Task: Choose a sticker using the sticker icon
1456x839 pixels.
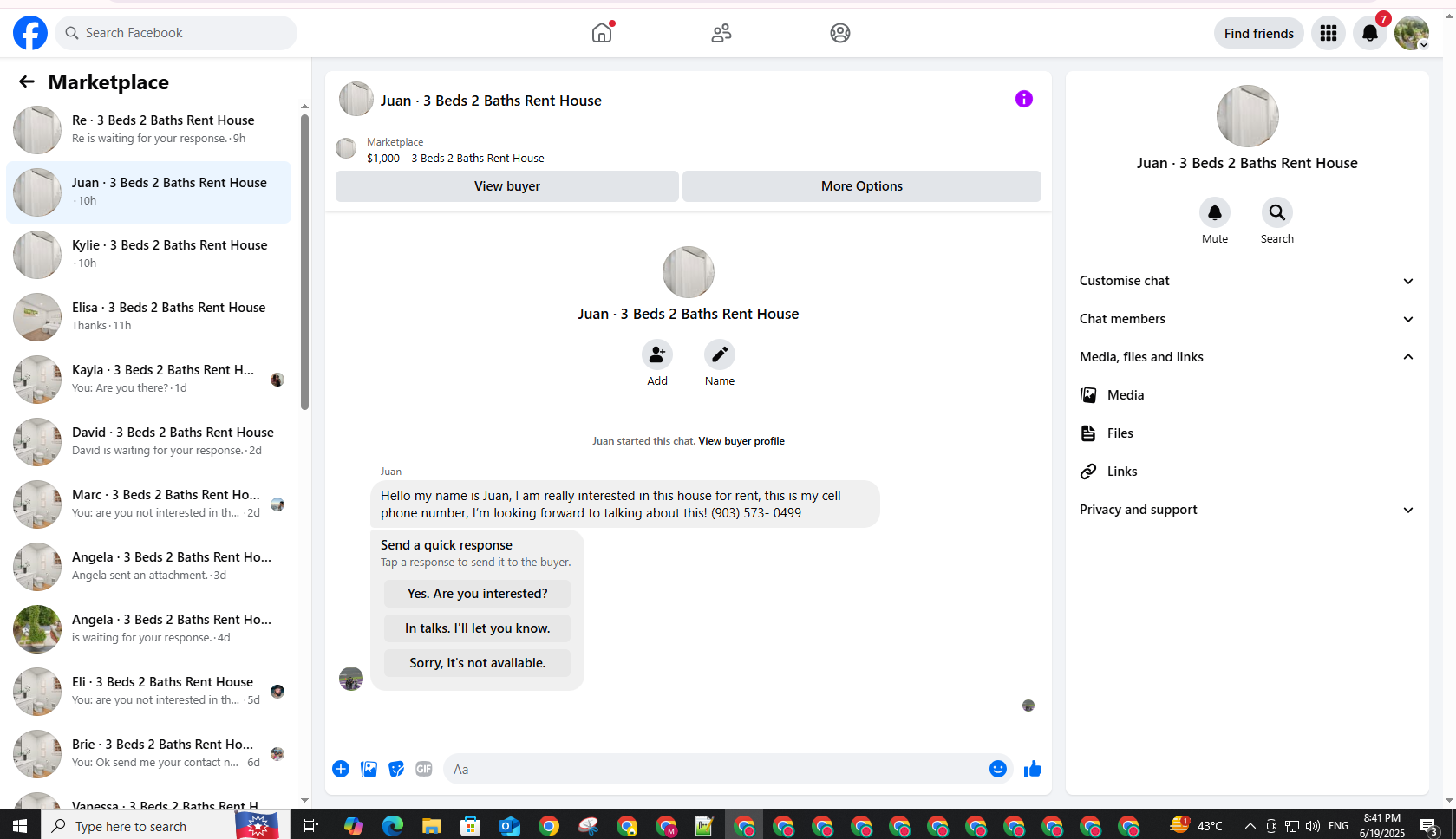Action: click(396, 769)
